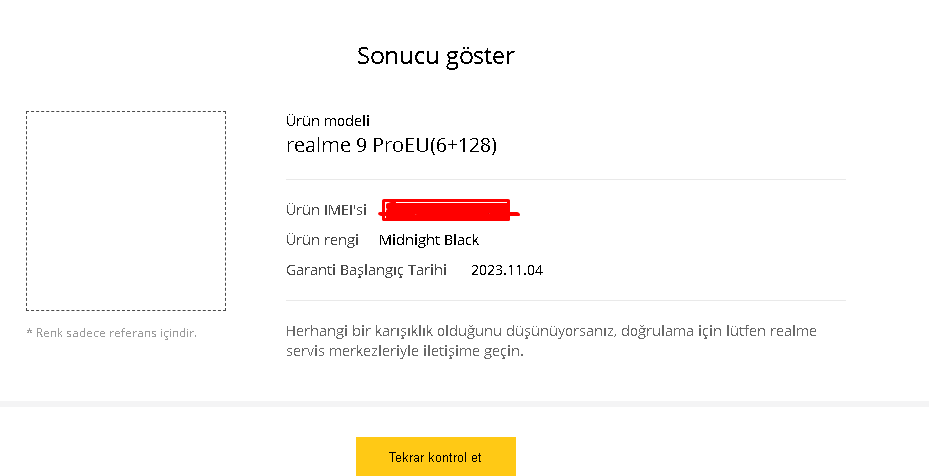Click the Ürün rengi label
This screenshot has height=476, width=929.
(322, 240)
